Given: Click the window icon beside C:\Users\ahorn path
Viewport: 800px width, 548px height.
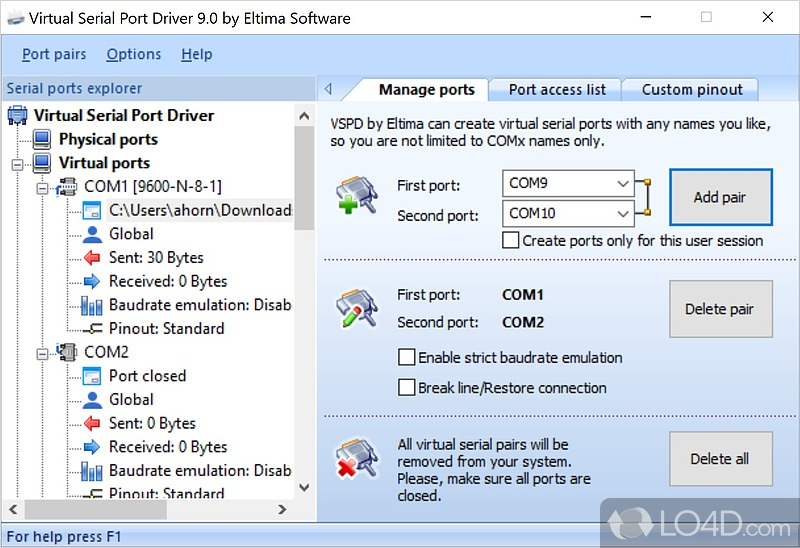Looking at the screenshot, I should point(92,210).
